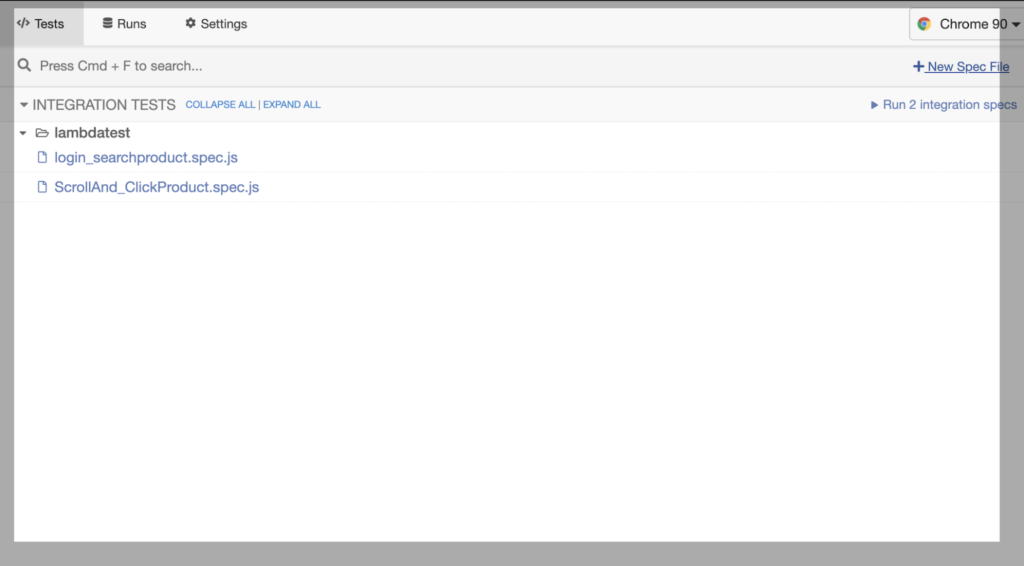Click the file icon beside login_searchproduct.spec.js
This screenshot has height=566, width=1024.
pyautogui.click(x=42, y=157)
